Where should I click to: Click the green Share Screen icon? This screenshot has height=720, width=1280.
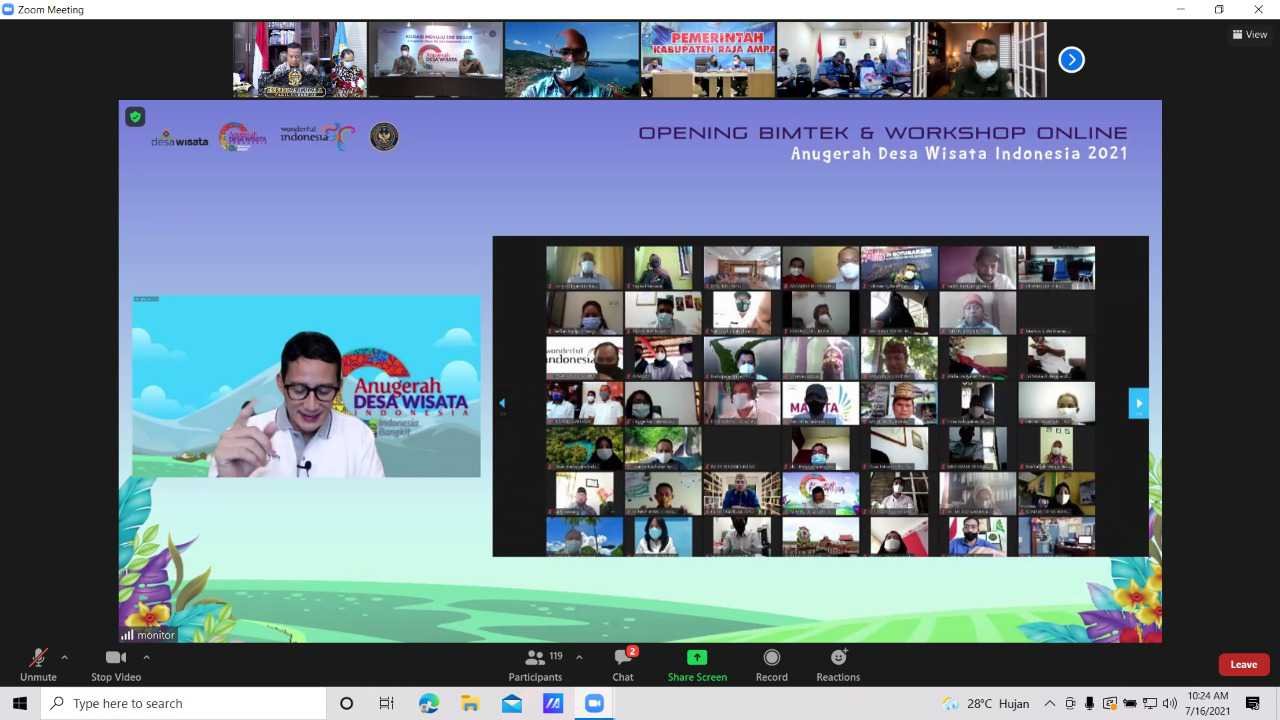697,657
